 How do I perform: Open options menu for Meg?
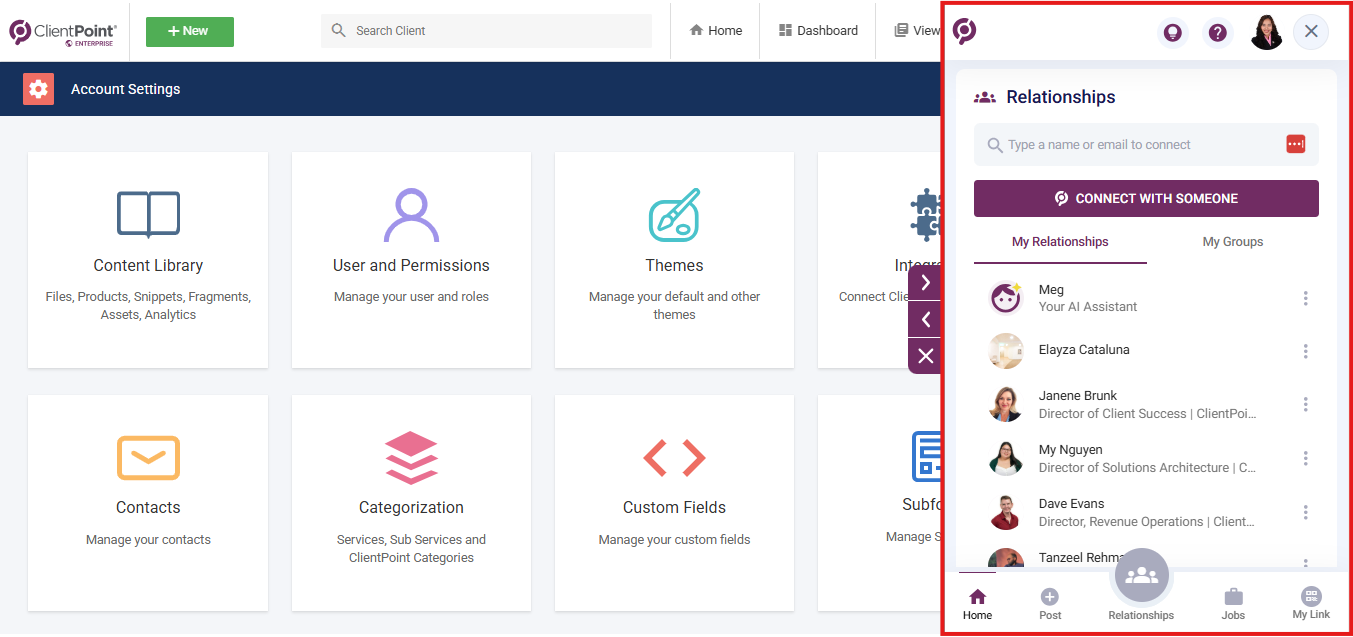[x=1305, y=298]
